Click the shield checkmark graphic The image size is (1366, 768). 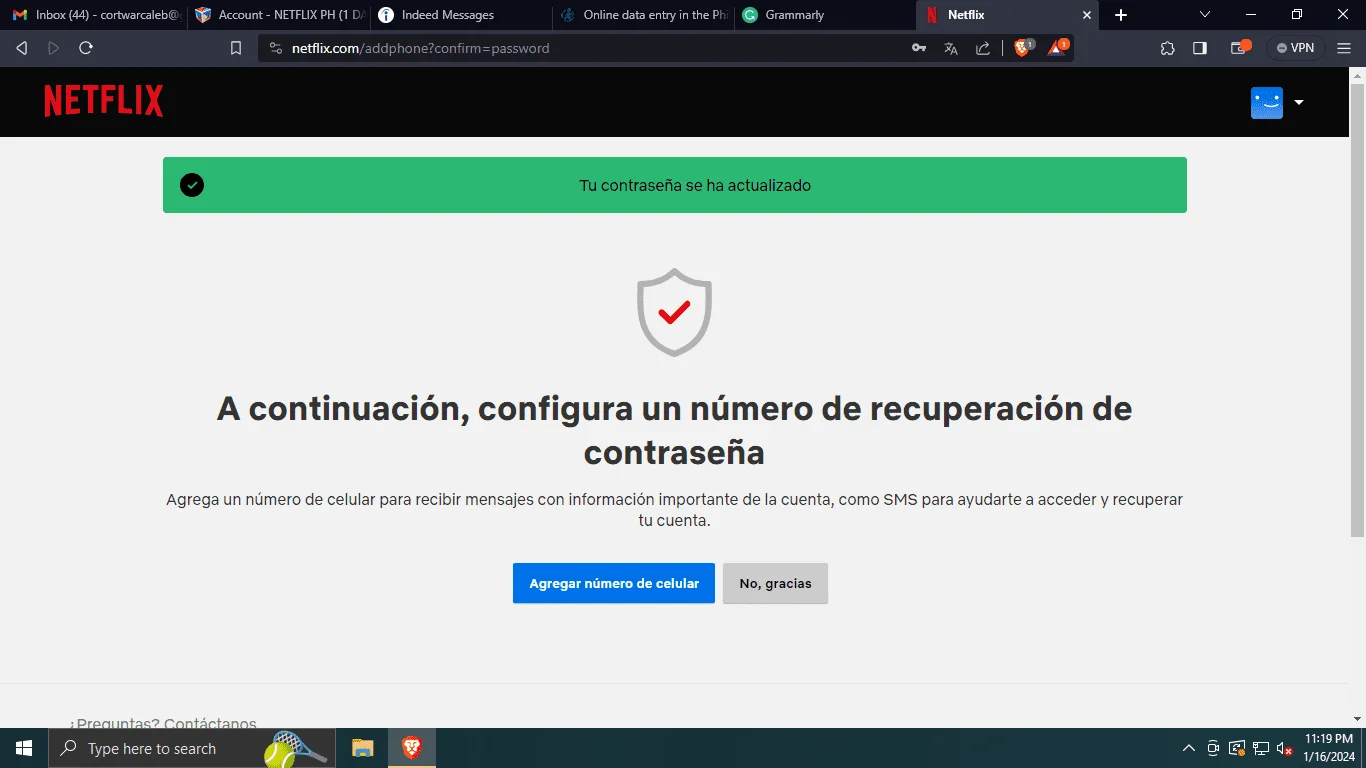(675, 312)
